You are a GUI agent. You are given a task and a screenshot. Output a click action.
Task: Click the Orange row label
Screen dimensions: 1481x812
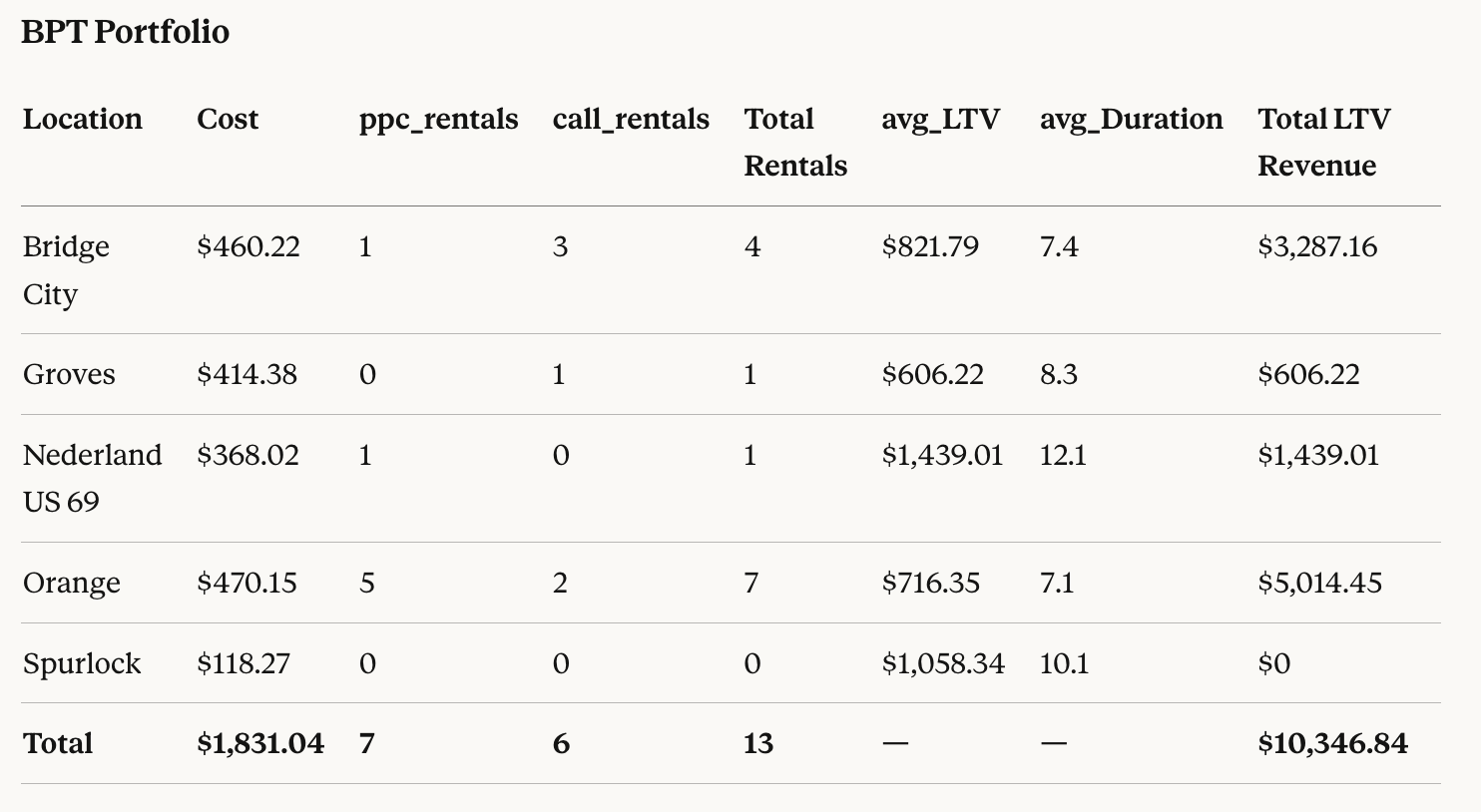click(72, 583)
